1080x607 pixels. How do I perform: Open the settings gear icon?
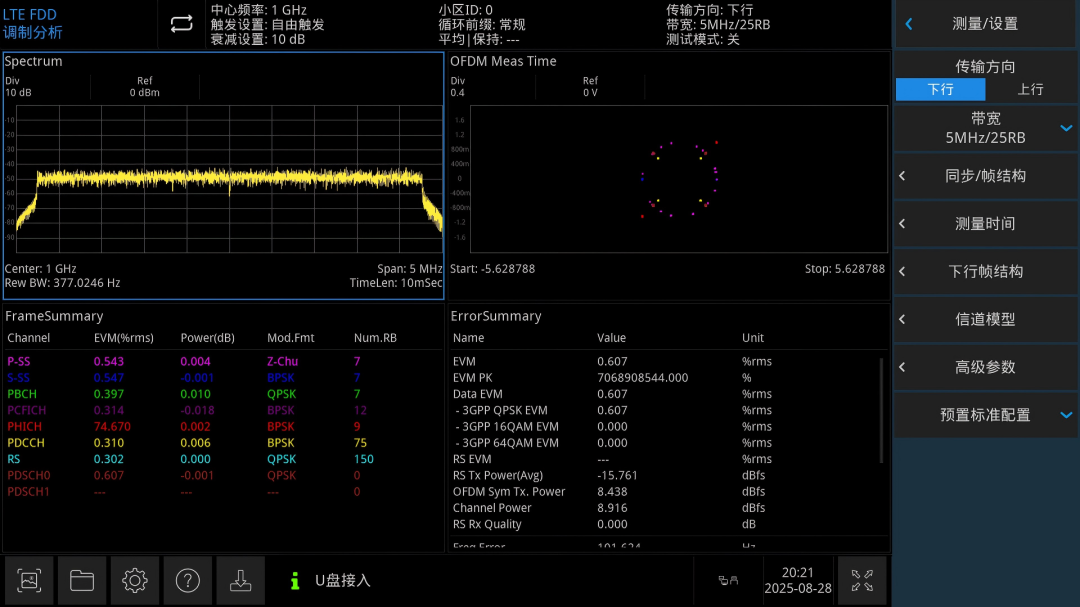135,581
